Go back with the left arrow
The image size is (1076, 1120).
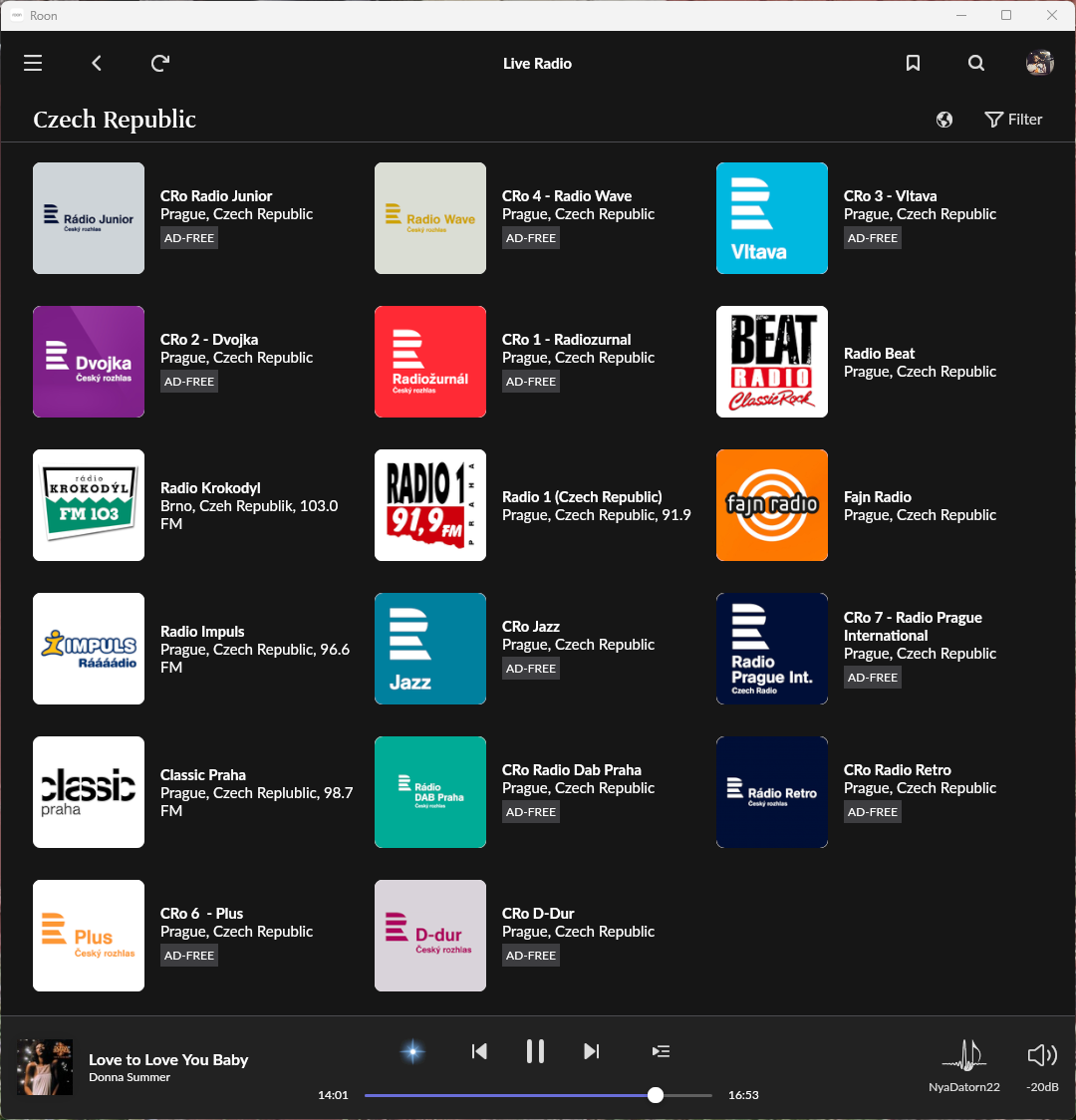coord(97,63)
